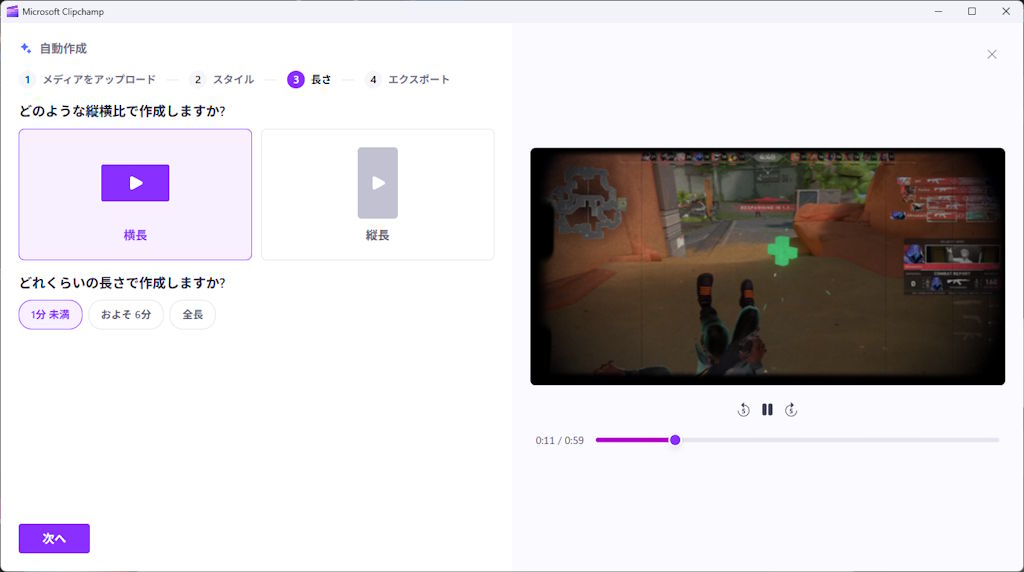Click the どのような縦横比で作成しますか? heading
This screenshot has width=1024, height=572.
point(122,111)
